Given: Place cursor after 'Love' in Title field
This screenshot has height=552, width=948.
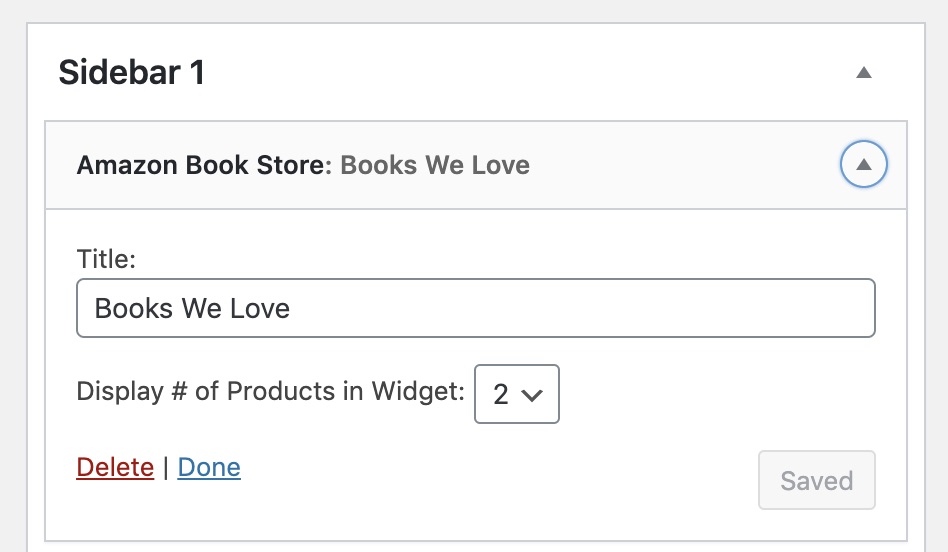Looking at the screenshot, I should tap(292, 308).
